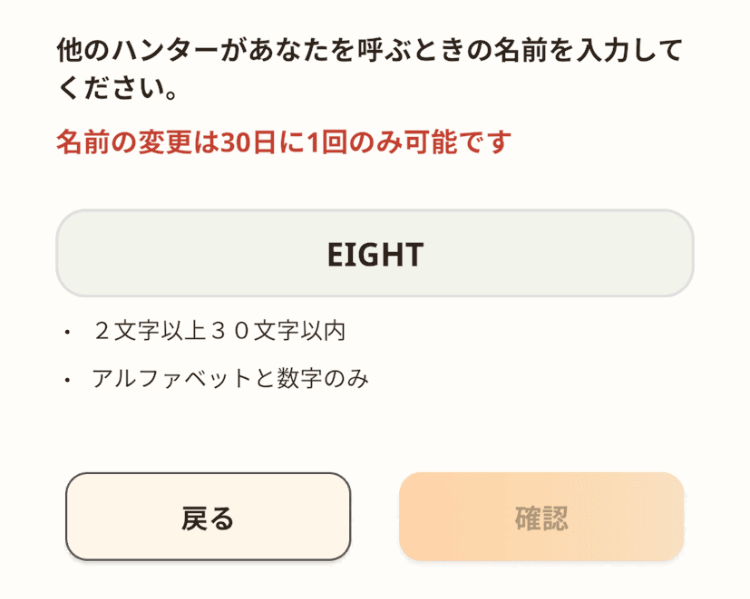Click the bullet dot before the length rule
The image size is (750, 599).
66,331
